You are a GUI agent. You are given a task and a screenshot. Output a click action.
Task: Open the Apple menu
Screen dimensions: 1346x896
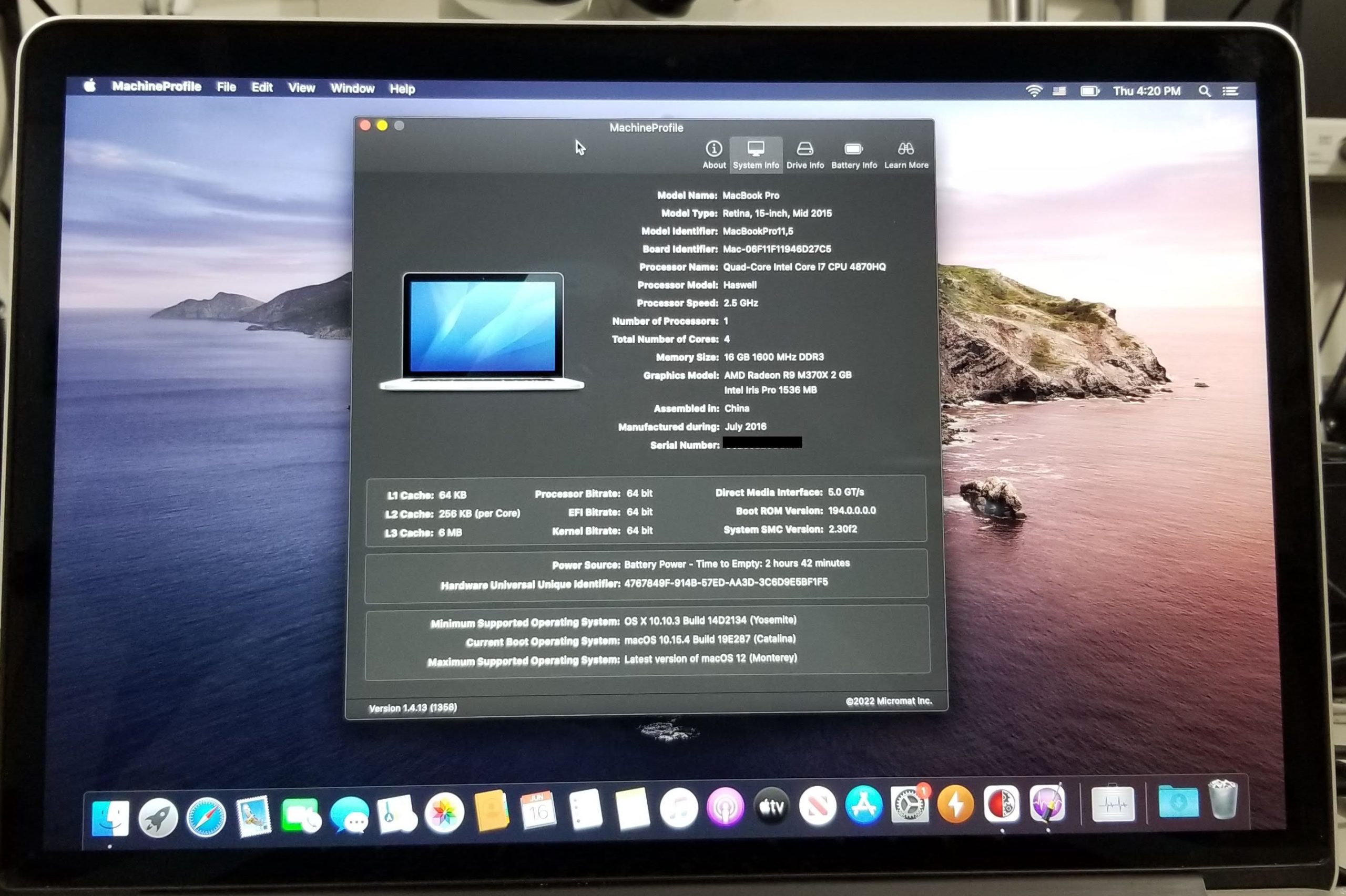(90, 86)
